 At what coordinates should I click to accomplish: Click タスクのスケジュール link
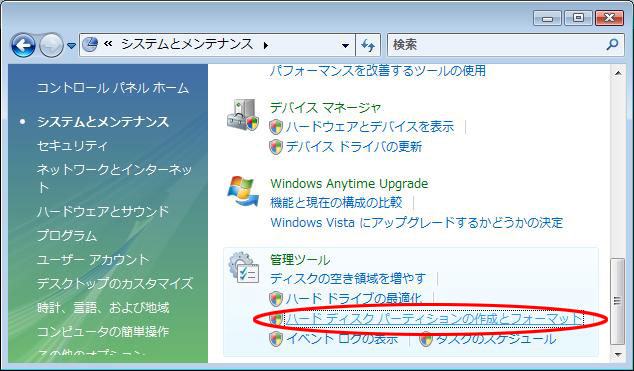[x=496, y=339]
